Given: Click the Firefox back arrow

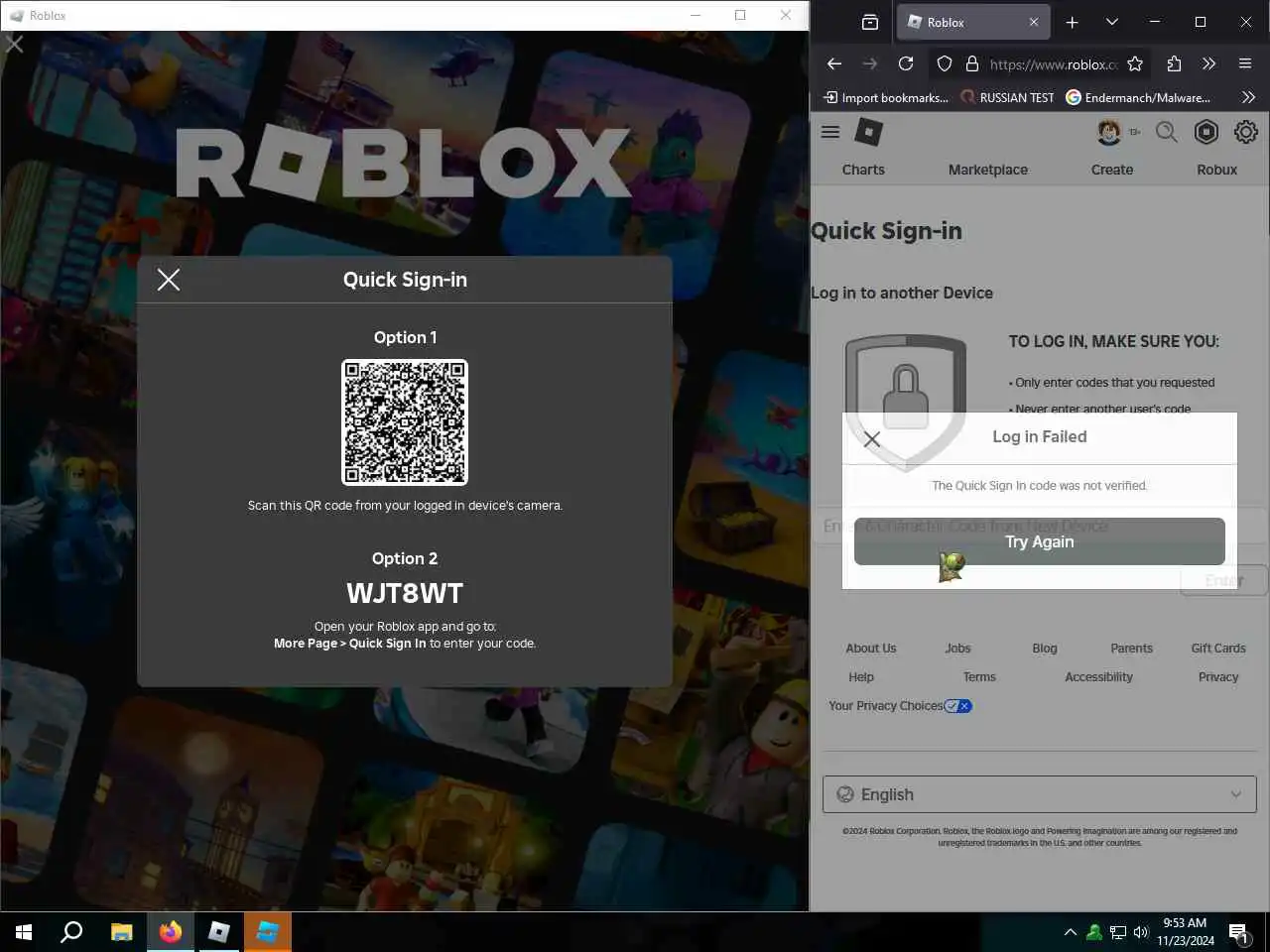Looking at the screenshot, I should tap(834, 63).
